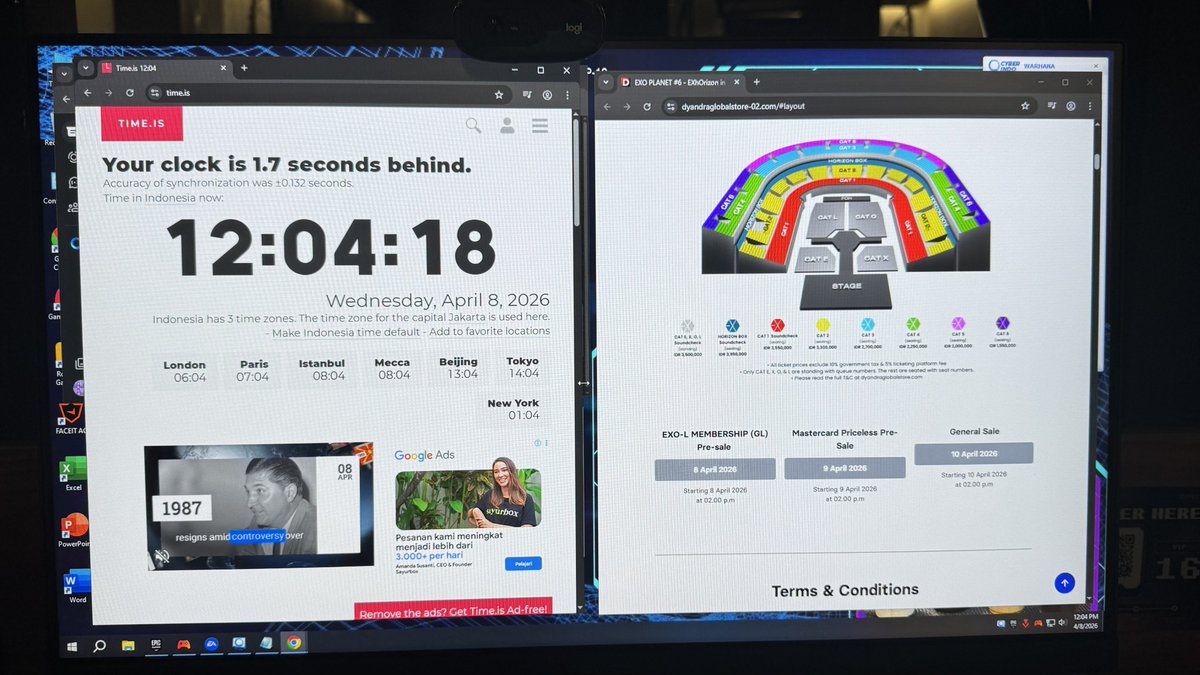Open a new tab in EXO PLANET window
1200x675 pixels.
757,82
